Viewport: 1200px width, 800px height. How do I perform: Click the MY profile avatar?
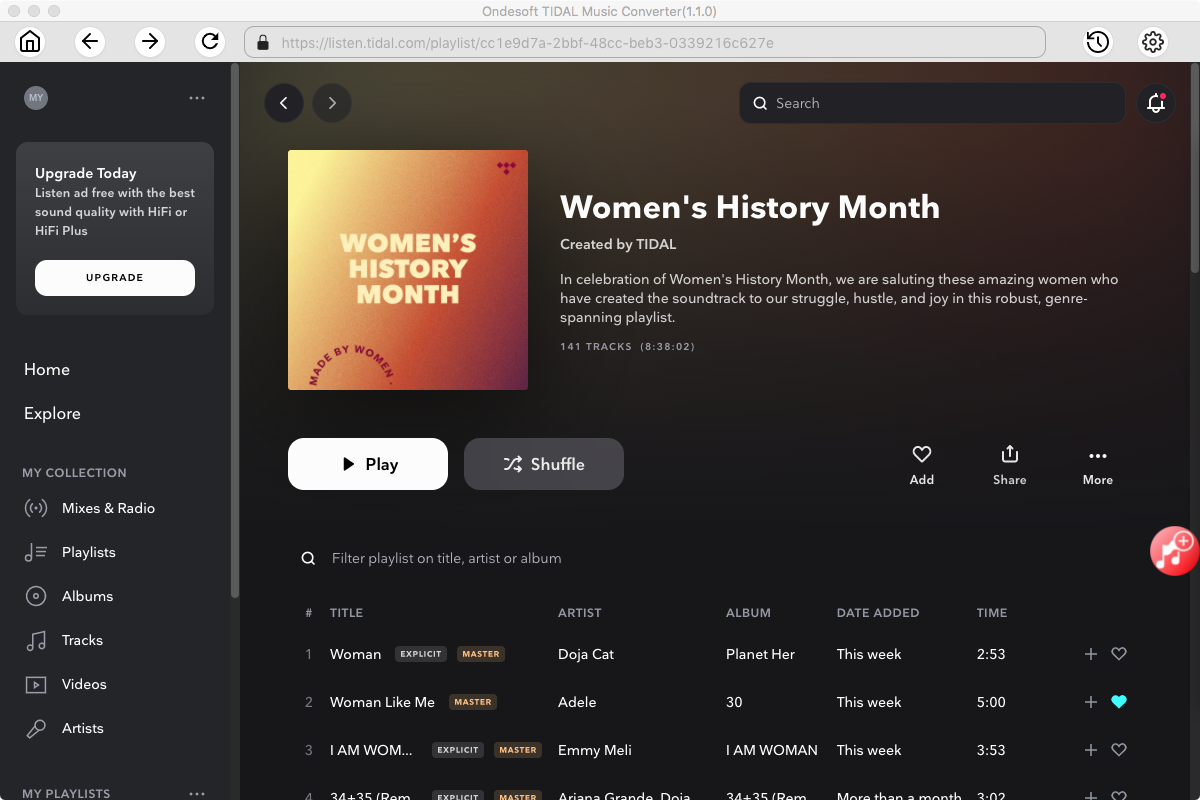[x=36, y=98]
